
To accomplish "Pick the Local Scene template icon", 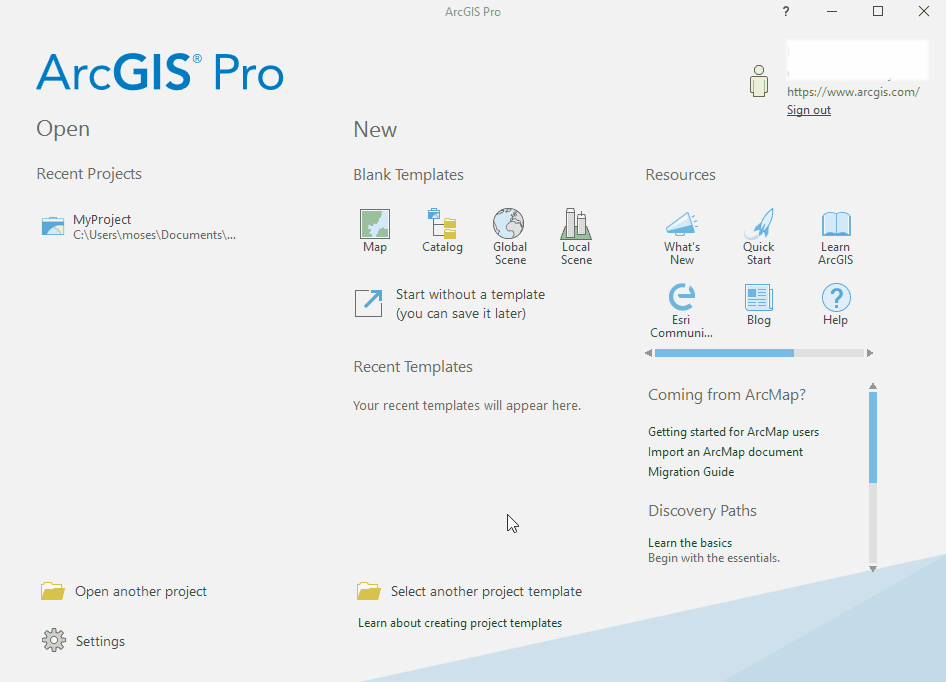I will (x=576, y=223).
